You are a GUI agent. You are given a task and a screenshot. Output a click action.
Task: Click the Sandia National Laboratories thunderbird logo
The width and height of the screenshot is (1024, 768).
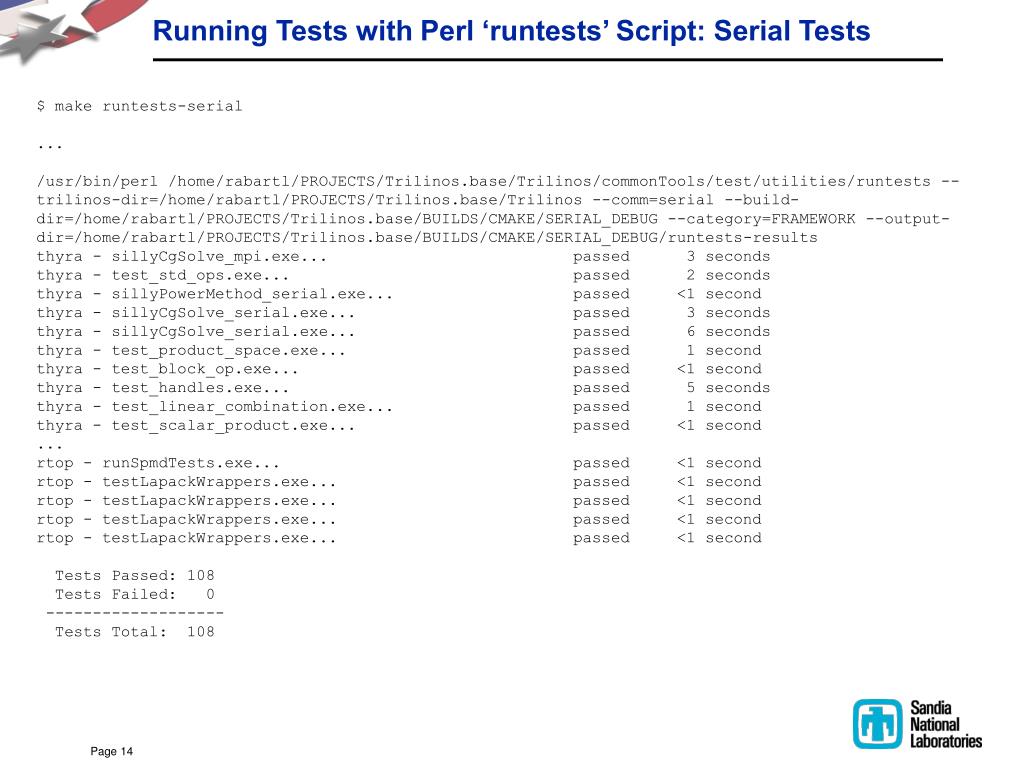[877, 724]
